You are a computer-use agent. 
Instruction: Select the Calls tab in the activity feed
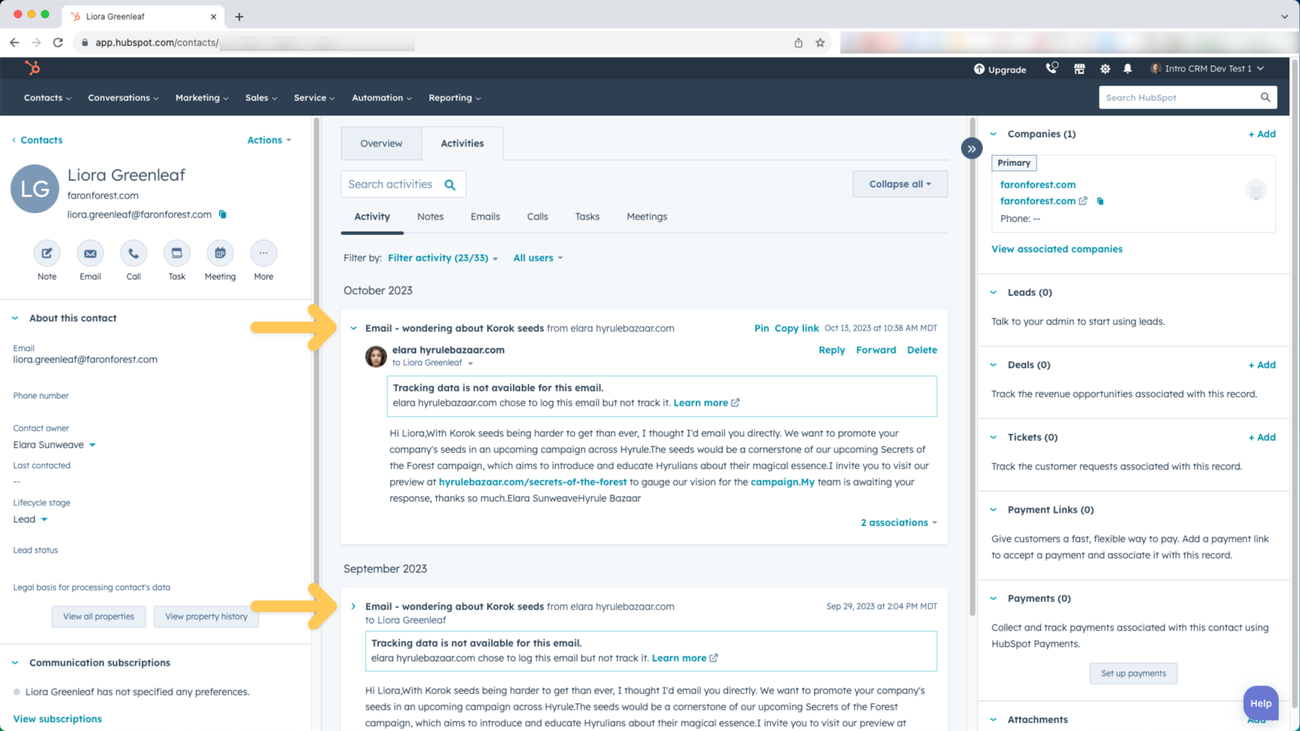click(x=537, y=216)
